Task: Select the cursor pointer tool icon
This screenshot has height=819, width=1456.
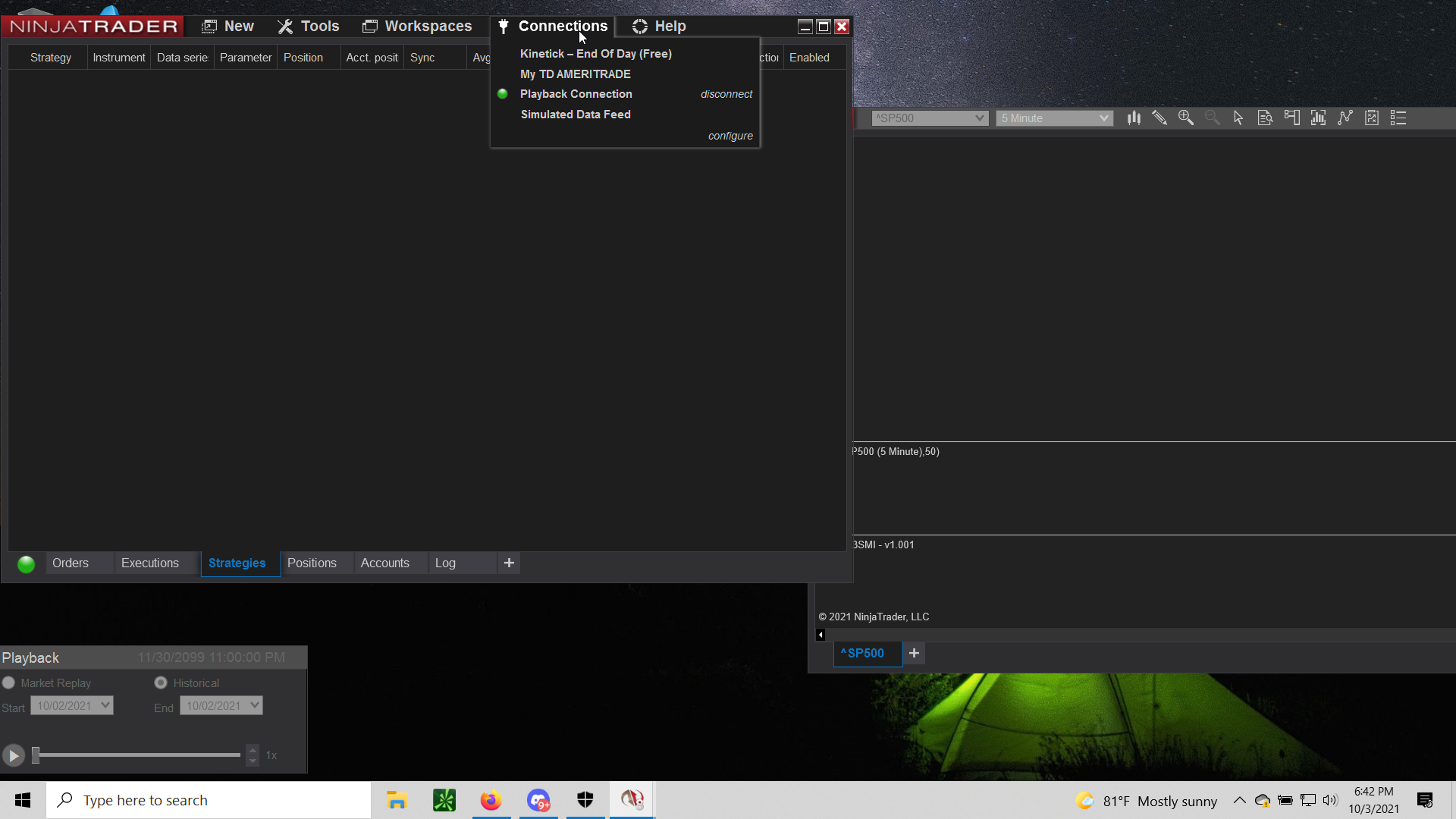Action: pyautogui.click(x=1238, y=118)
